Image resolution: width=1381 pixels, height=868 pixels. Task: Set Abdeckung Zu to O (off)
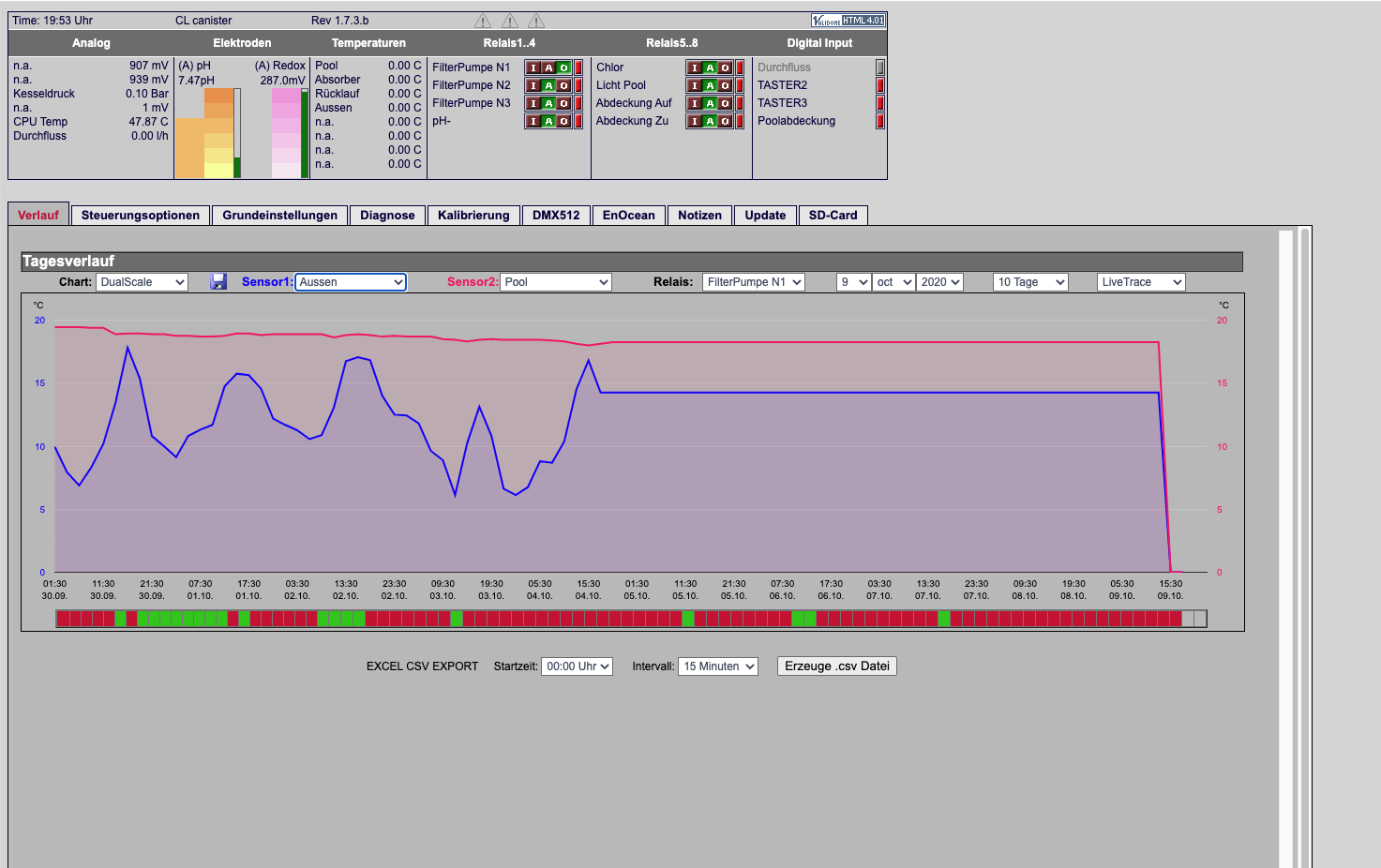[x=725, y=121]
